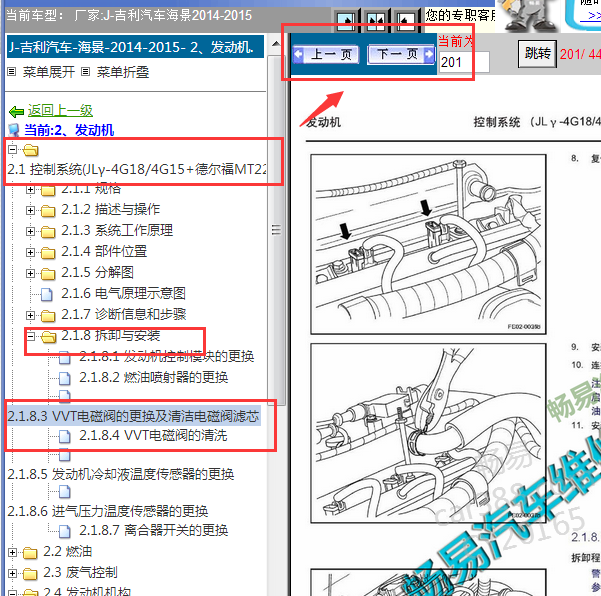Click the folder icon of 2.2 燃油
The height and width of the screenshot is (596, 601).
[30, 553]
